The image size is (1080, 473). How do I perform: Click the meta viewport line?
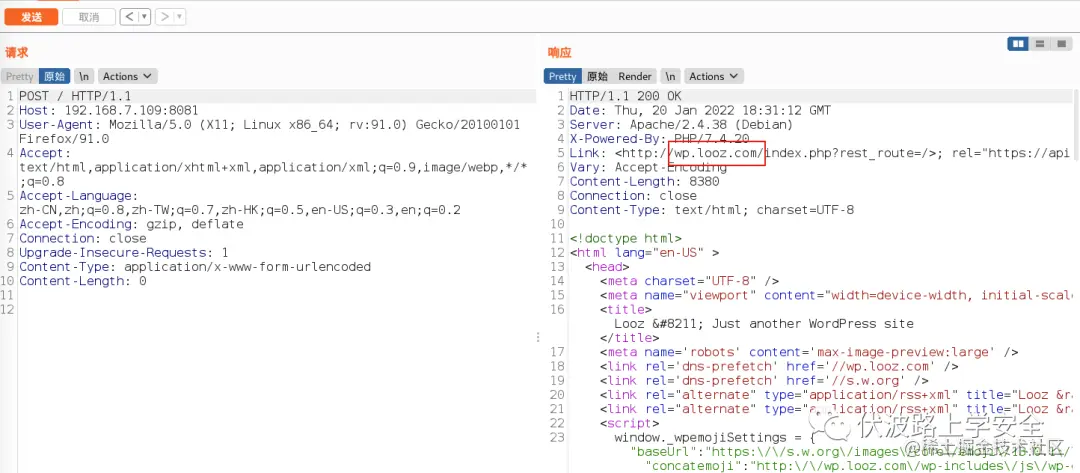835,295
